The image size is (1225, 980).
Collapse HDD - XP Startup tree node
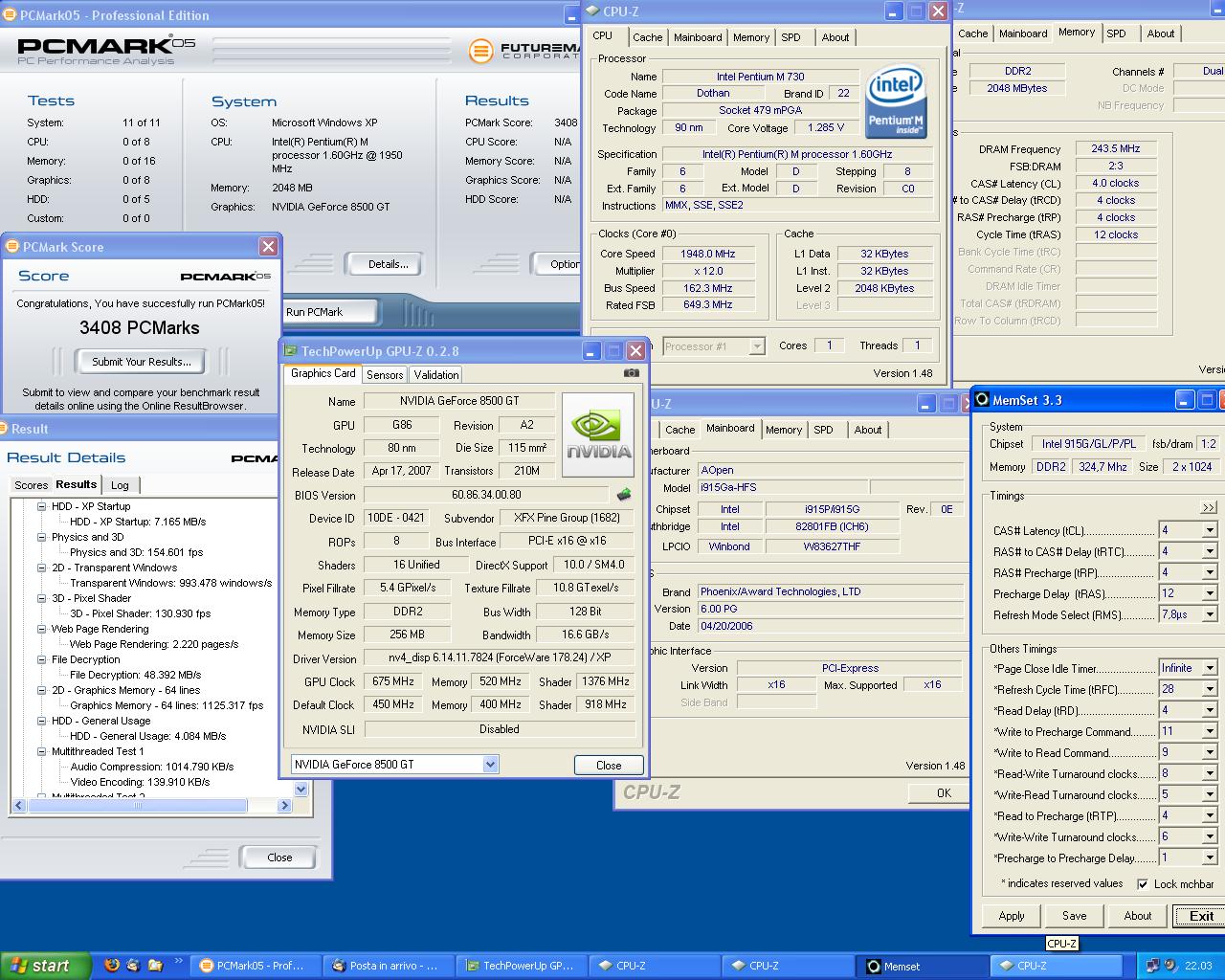click(x=42, y=506)
